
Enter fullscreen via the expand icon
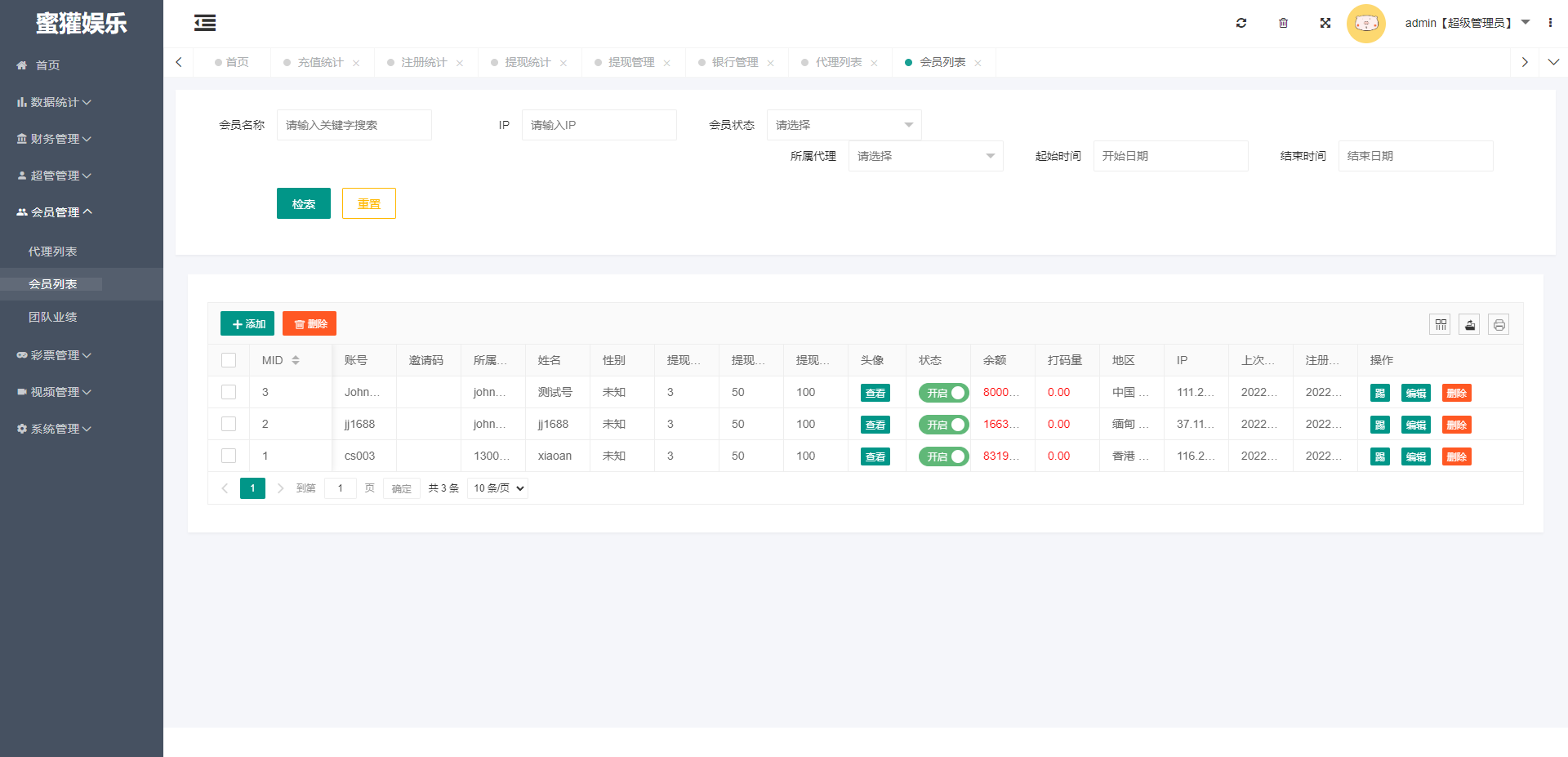coord(1325,23)
